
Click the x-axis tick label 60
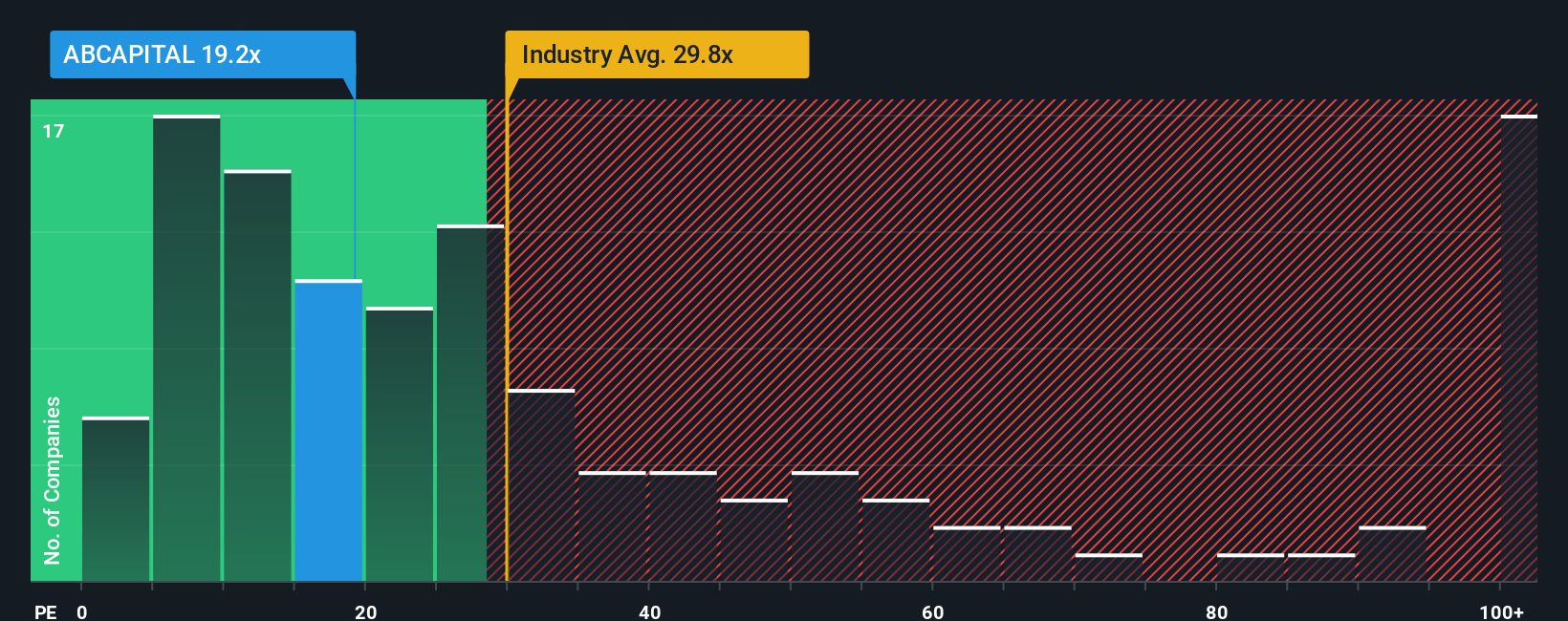pos(932,611)
